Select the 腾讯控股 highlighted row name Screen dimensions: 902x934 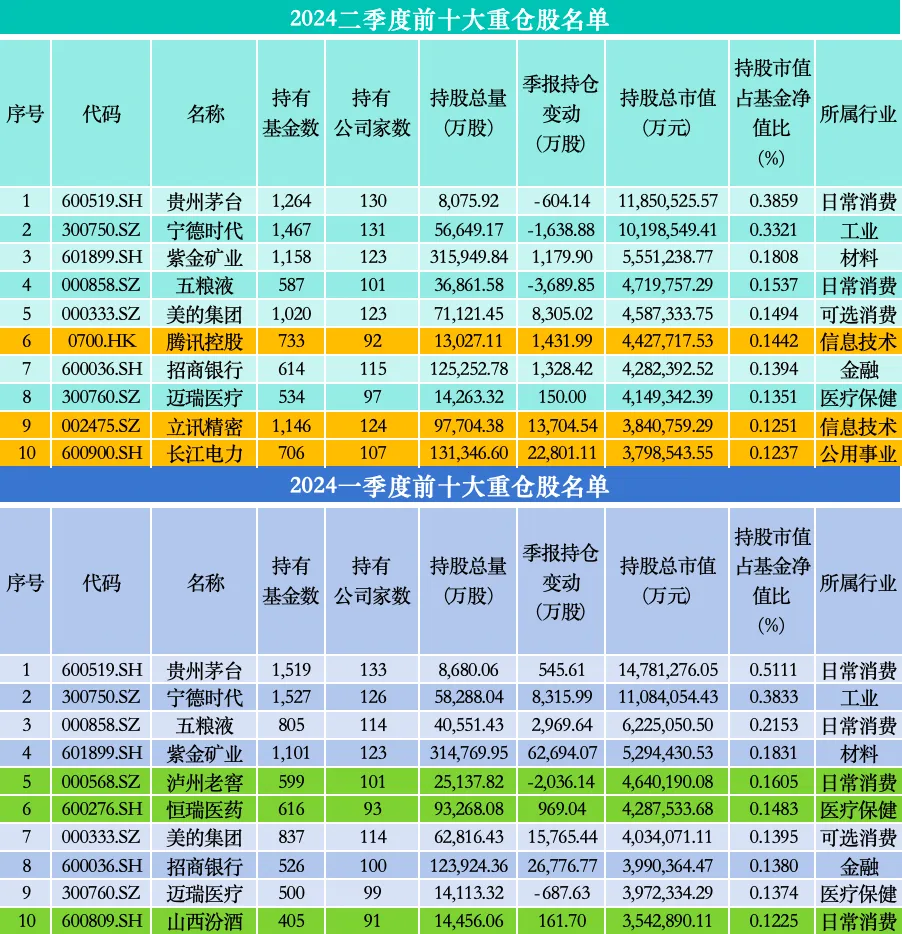pos(204,341)
